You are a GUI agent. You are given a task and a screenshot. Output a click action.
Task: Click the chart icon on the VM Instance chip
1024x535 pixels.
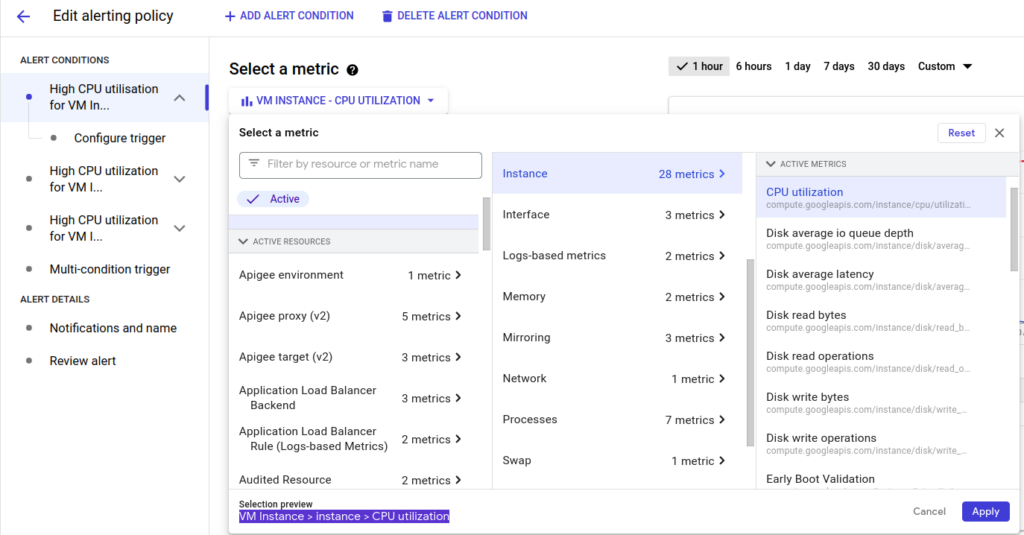click(246, 101)
